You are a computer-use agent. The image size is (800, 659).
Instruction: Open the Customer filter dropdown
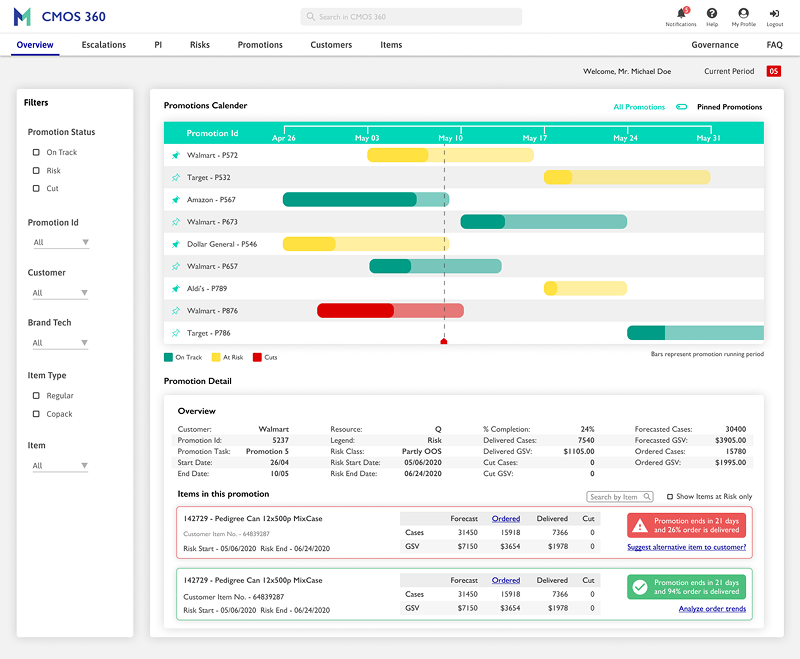[x=60, y=293]
